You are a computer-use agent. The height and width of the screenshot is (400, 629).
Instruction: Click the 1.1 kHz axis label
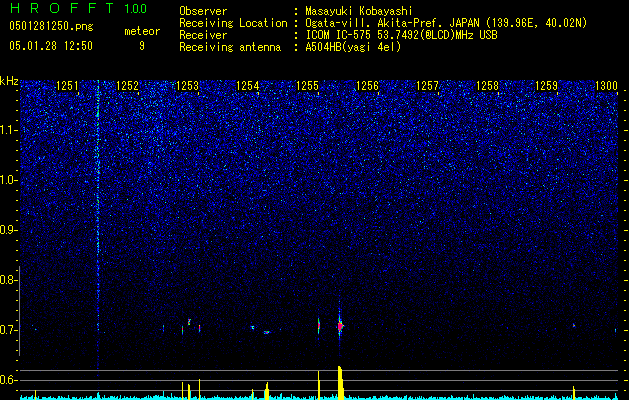pyautogui.click(x=8, y=130)
